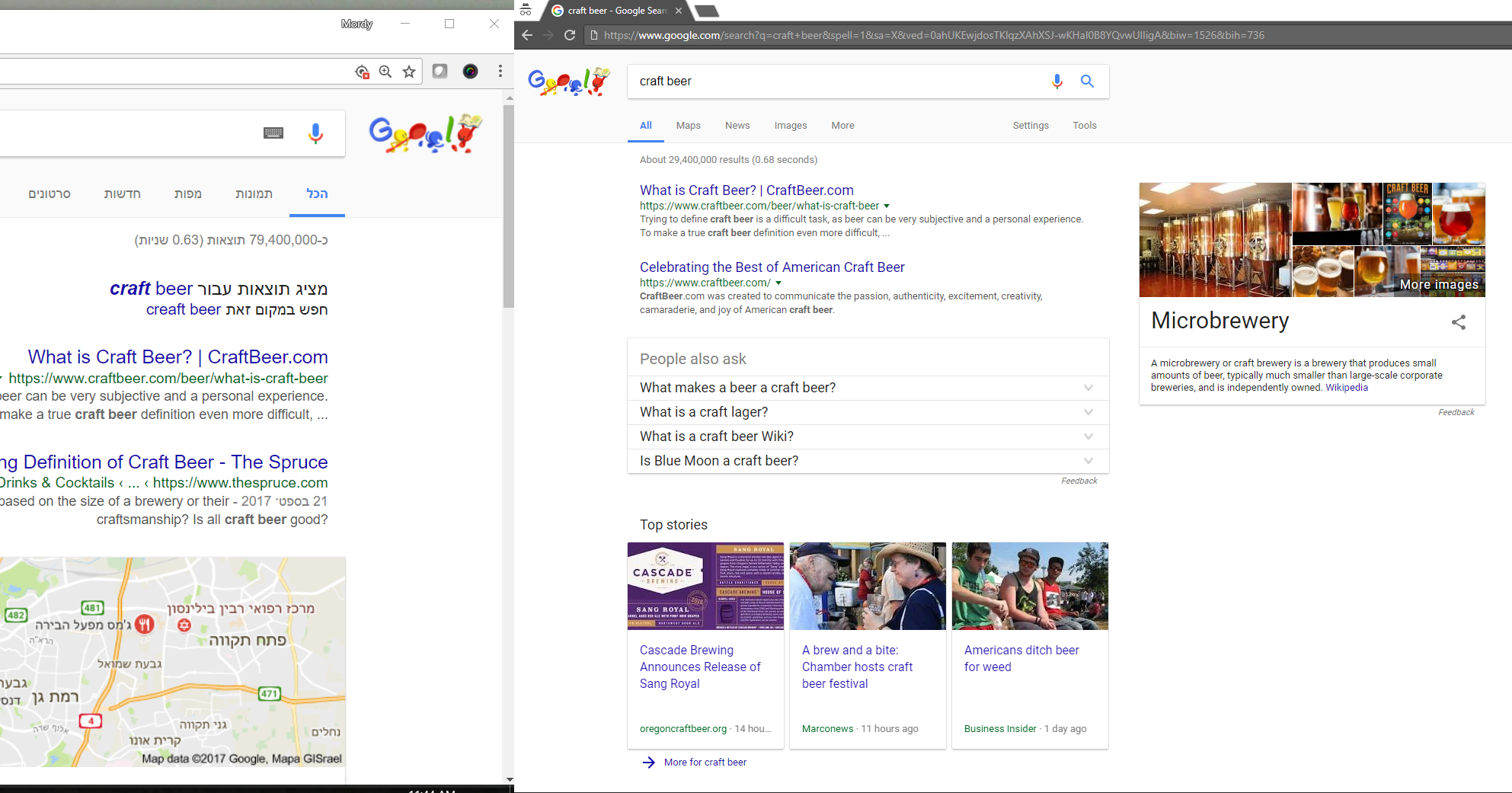Open the on-screen keyboard icon in the Hebrew search box

[273, 133]
